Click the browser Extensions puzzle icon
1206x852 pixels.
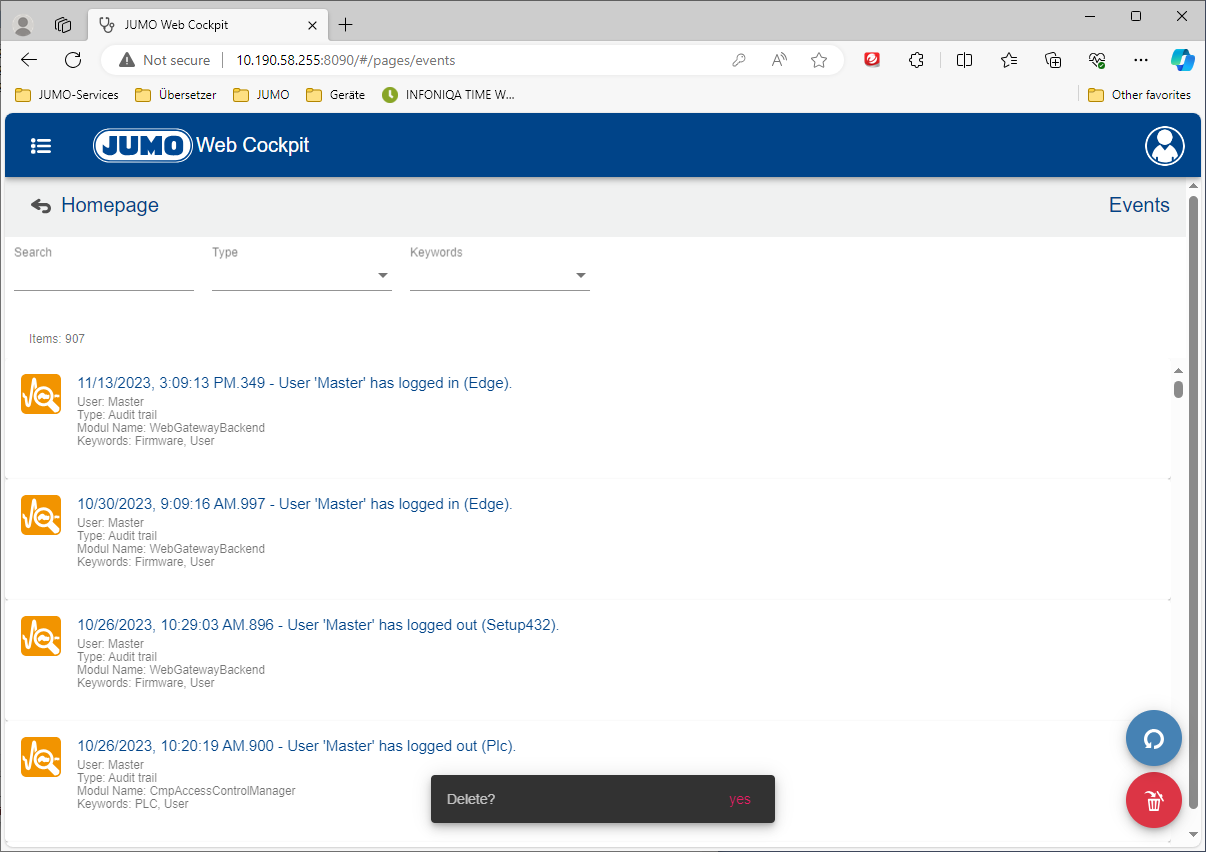[x=916, y=60]
